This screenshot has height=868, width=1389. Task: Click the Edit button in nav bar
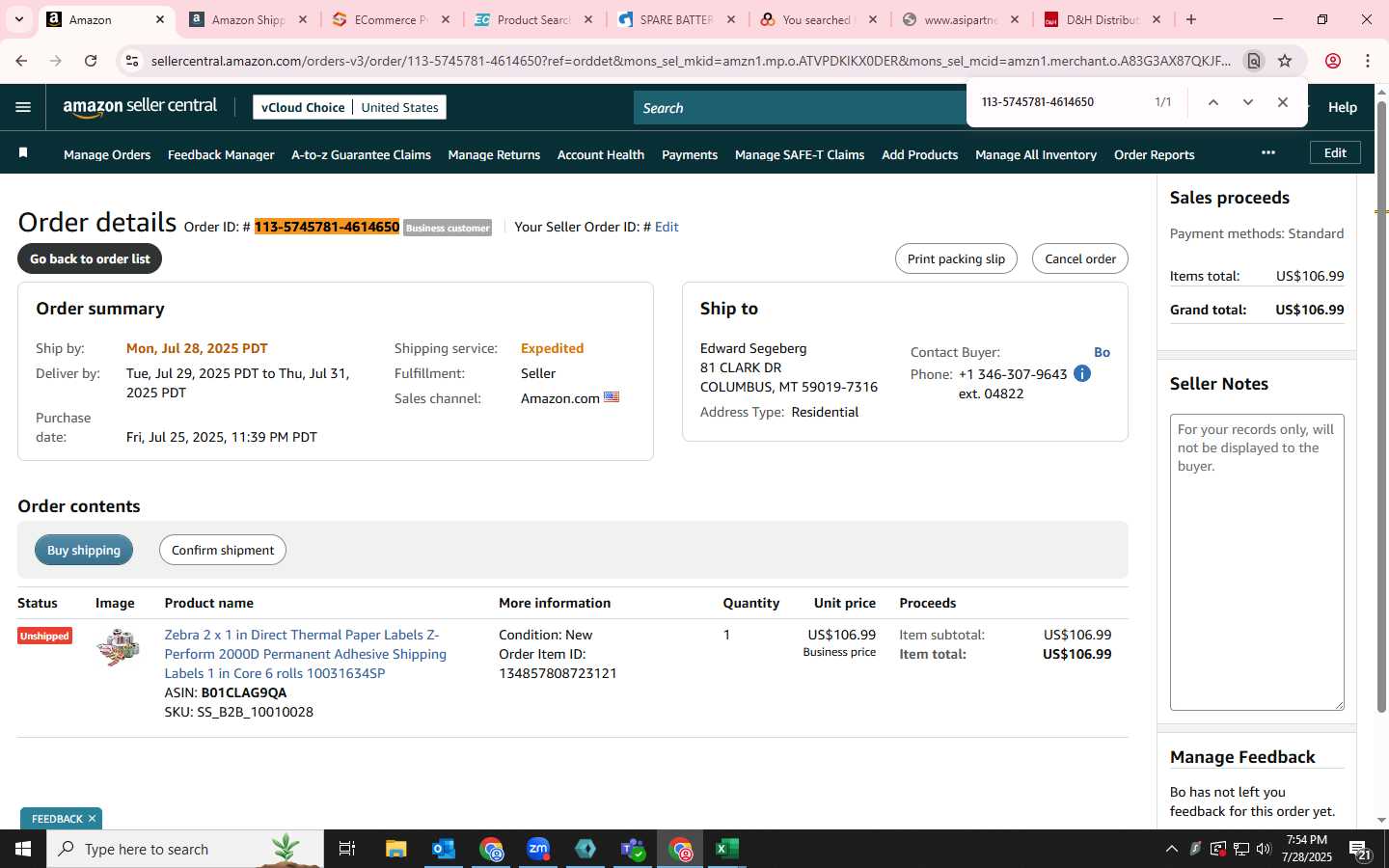(x=1335, y=152)
